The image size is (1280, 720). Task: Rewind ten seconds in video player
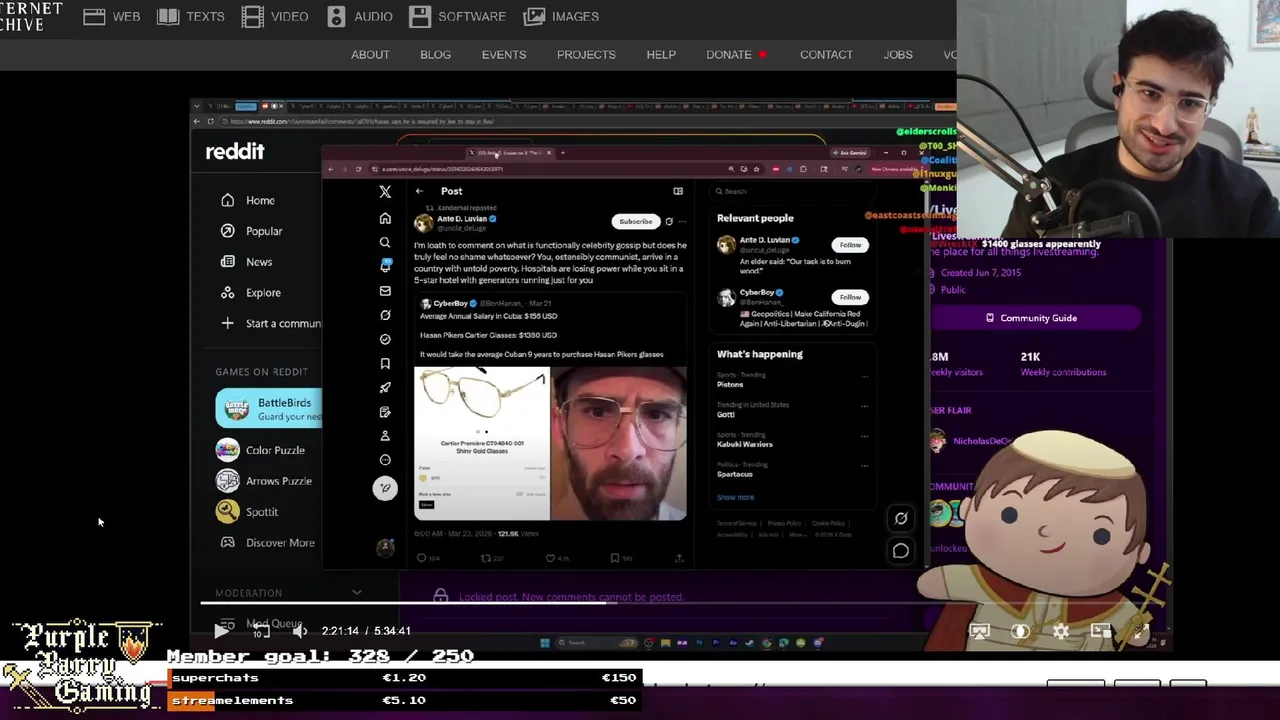[x=260, y=631]
